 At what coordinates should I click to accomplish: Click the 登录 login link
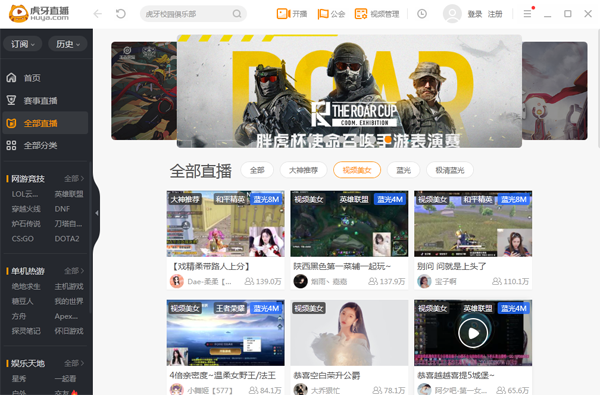475,14
